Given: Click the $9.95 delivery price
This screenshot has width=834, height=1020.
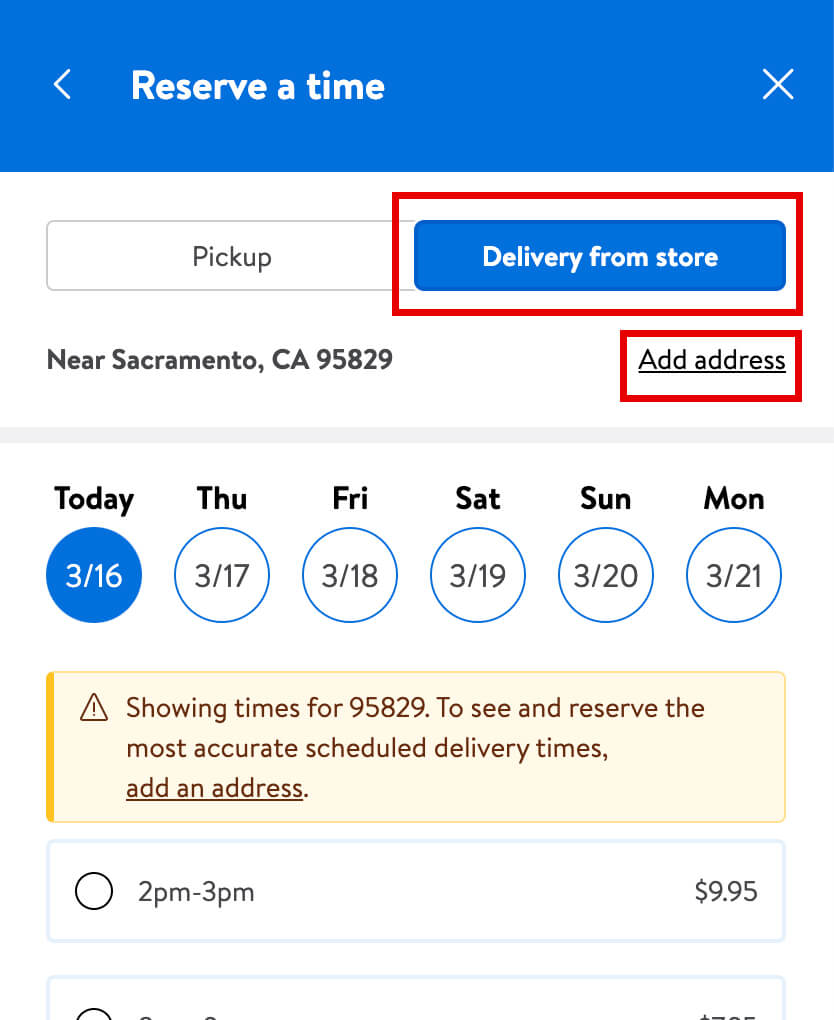Looking at the screenshot, I should click(x=726, y=891).
